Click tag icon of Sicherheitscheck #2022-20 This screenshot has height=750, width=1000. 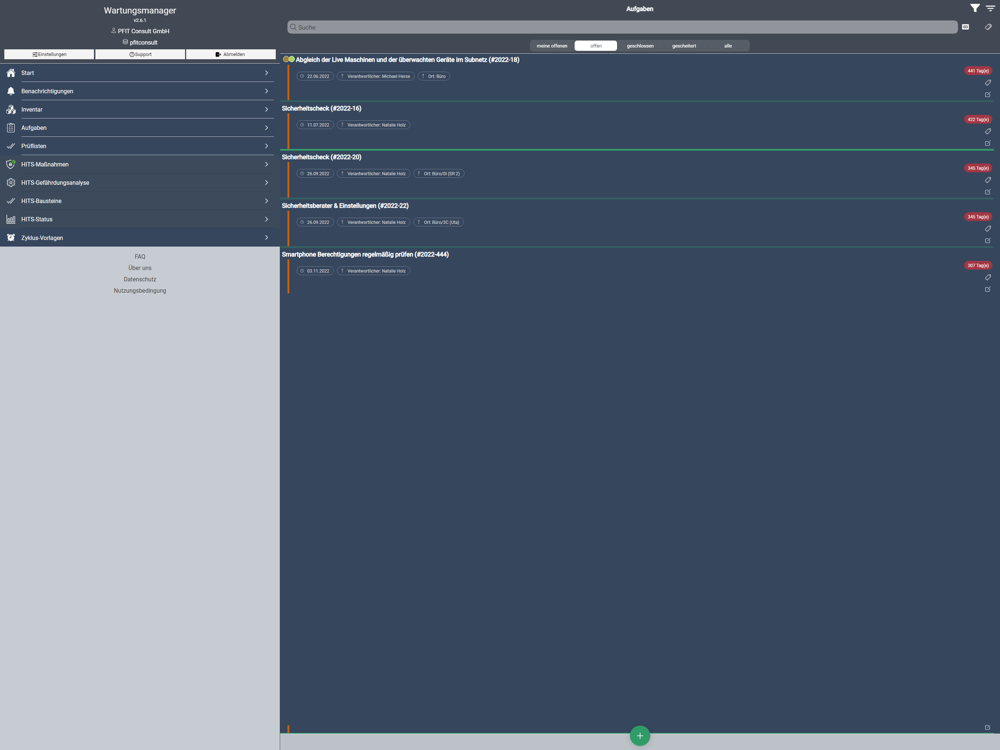pos(988,180)
